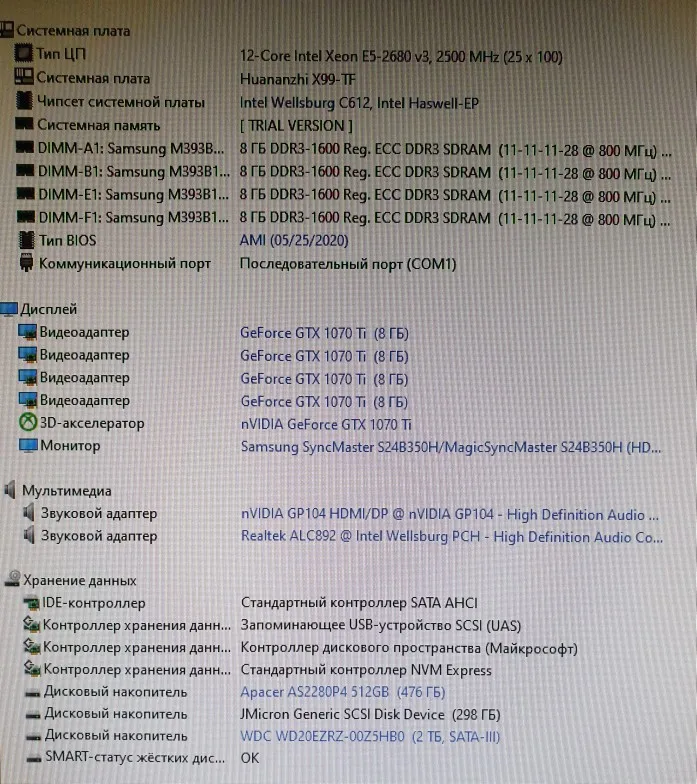
Task: Select the Системная память label
Action: point(98,125)
